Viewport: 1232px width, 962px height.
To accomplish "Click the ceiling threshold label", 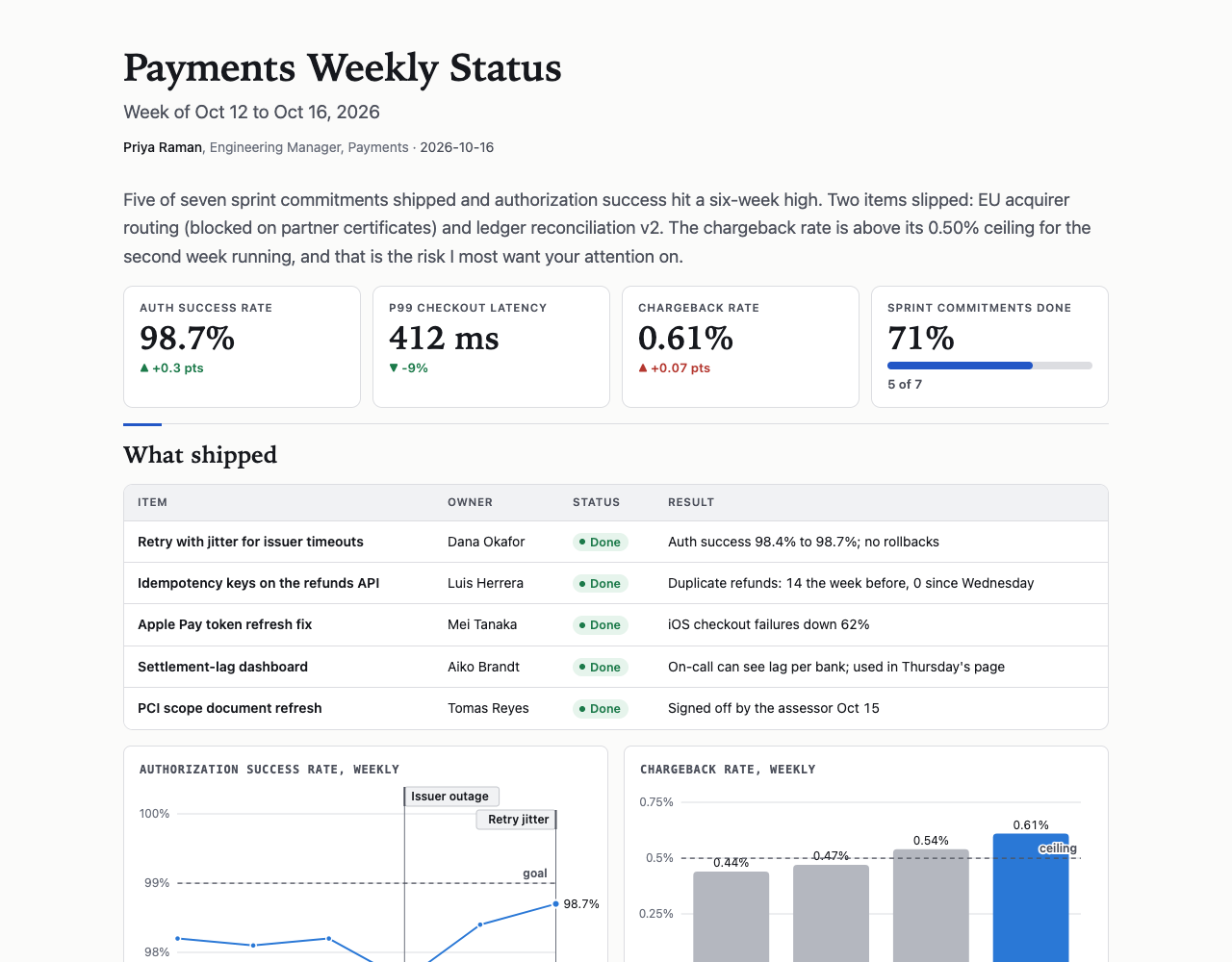I will [x=1058, y=848].
